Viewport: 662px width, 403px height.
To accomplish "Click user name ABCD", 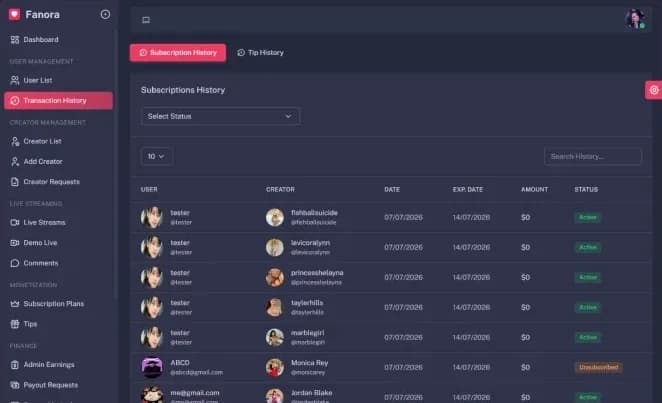I will tap(180, 363).
